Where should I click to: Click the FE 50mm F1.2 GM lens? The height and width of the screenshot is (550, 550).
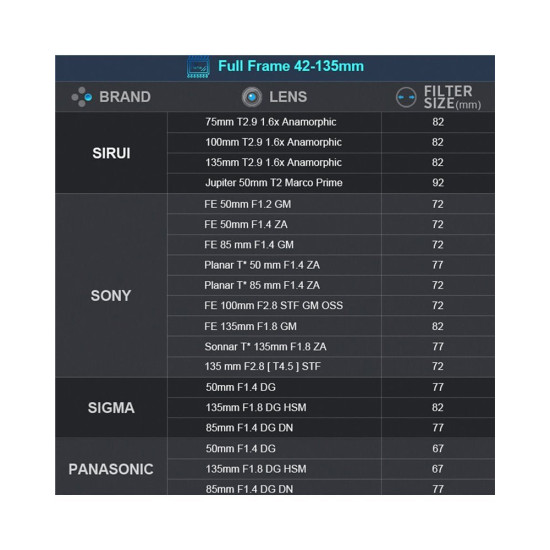(247, 204)
